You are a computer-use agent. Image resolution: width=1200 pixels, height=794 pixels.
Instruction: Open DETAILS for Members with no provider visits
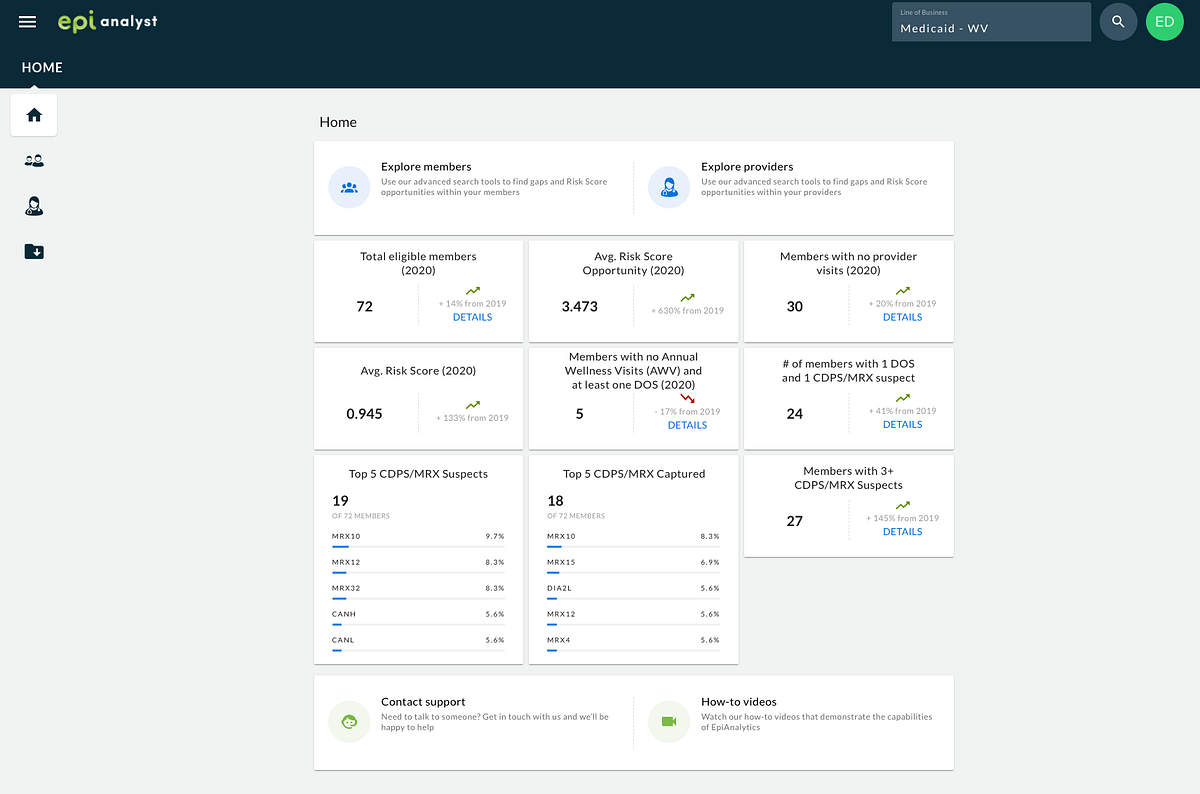(x=902, y=317)
